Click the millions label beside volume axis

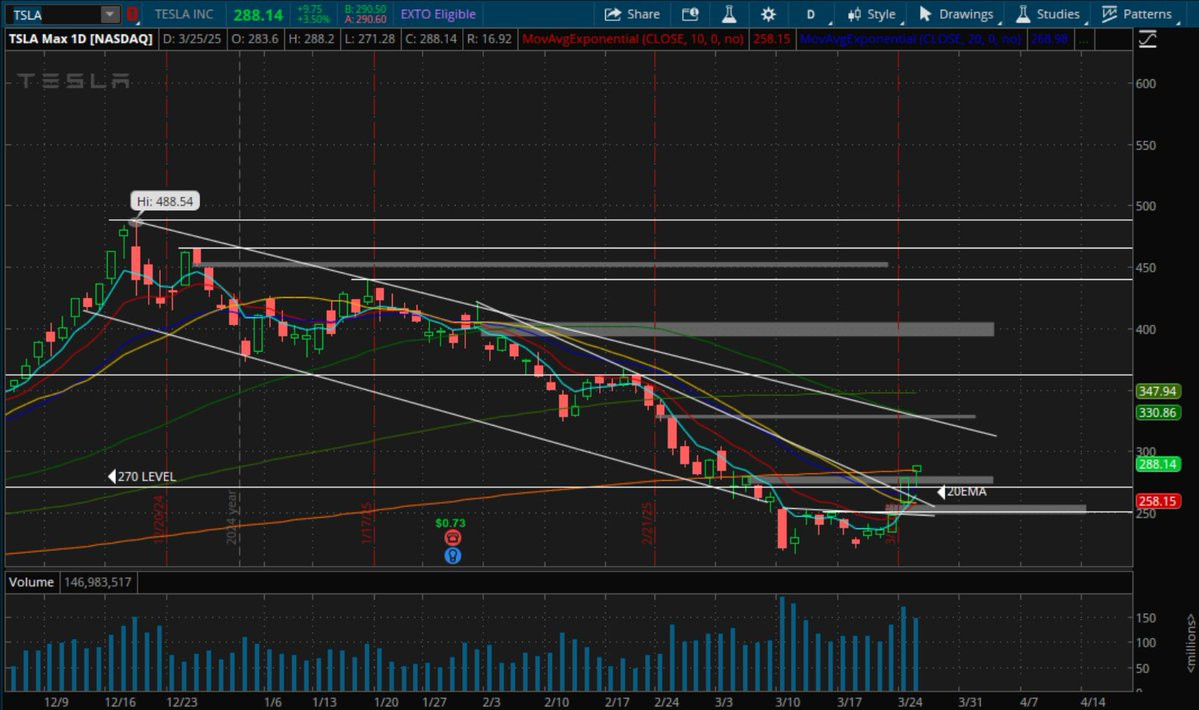[1190, 643]
